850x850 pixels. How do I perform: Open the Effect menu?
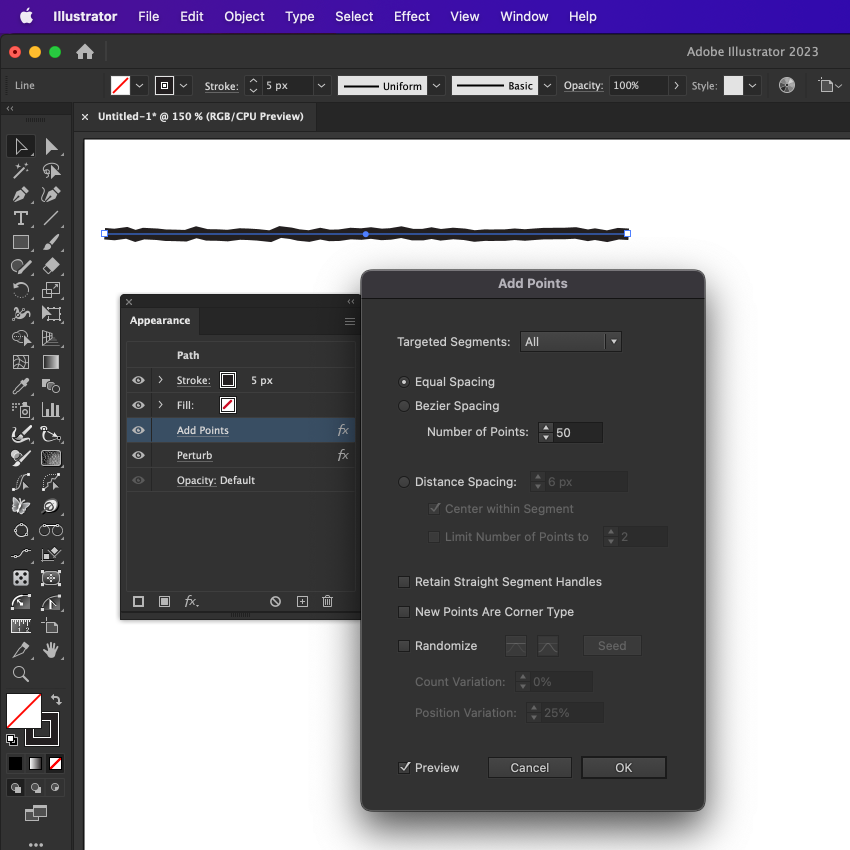411,16
